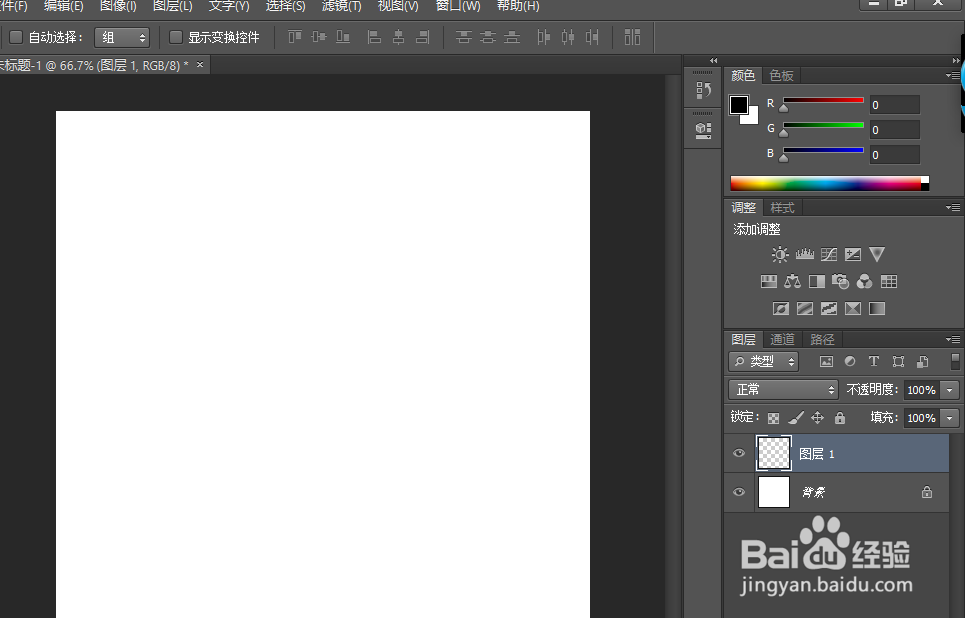965x618 pixels.
Task: Toggle visibility of the 背景 layer
Action: pos(739,492)
